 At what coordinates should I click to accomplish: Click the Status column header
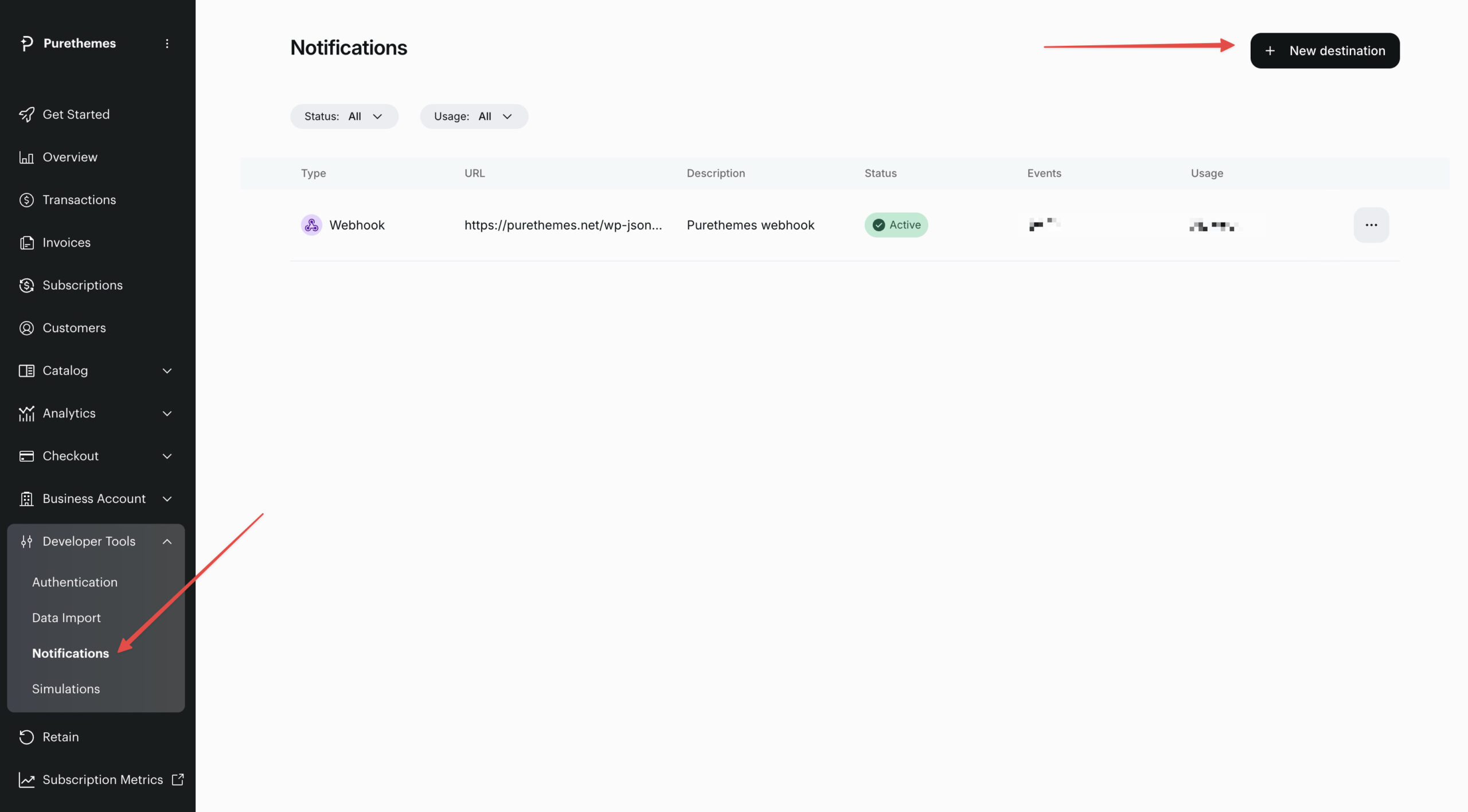tap(881, 173)
